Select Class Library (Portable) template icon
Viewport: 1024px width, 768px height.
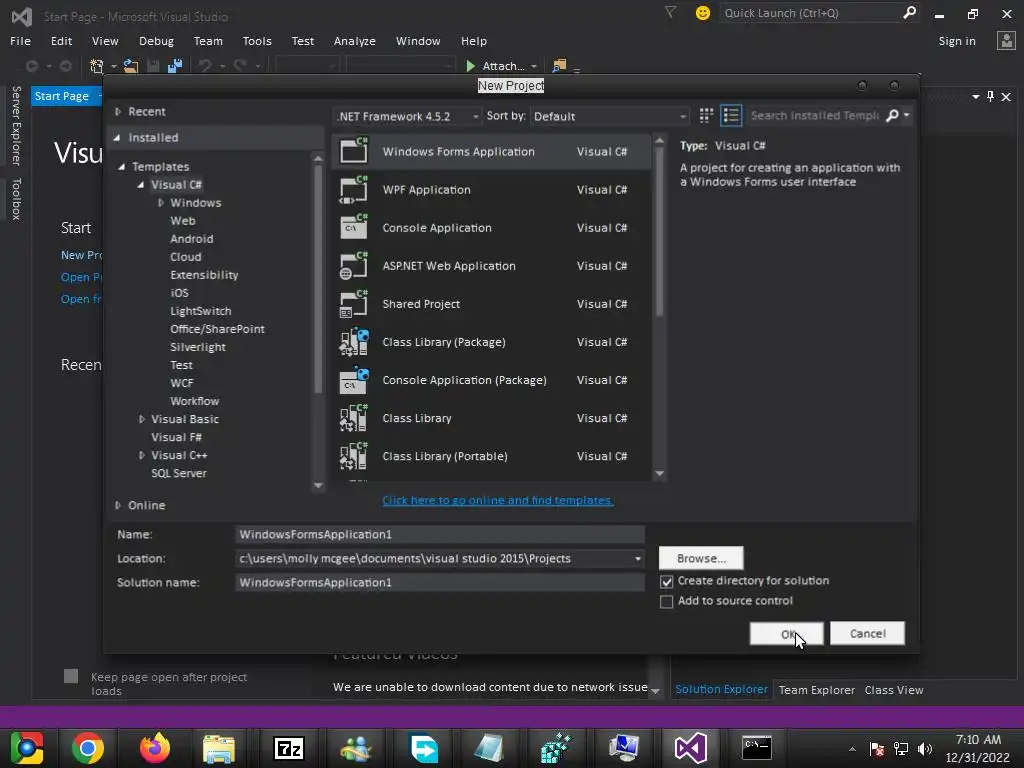click(x=354, y=456)
